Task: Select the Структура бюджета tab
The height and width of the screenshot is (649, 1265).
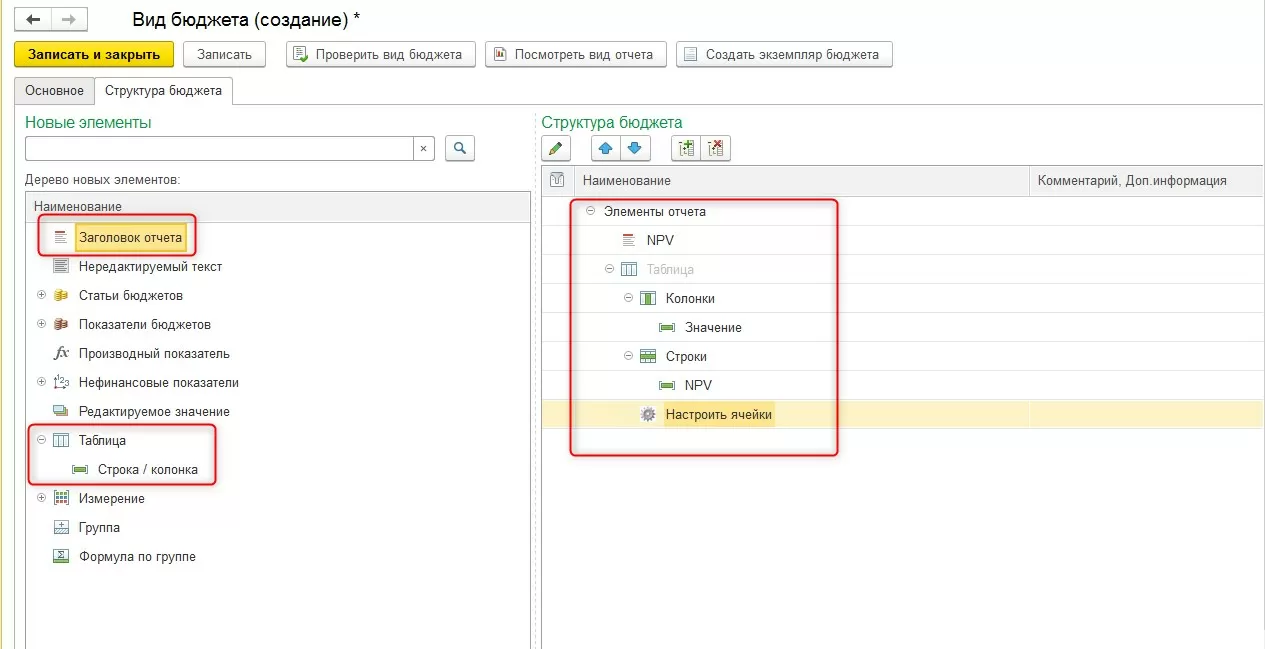Action: coord(163,90)
